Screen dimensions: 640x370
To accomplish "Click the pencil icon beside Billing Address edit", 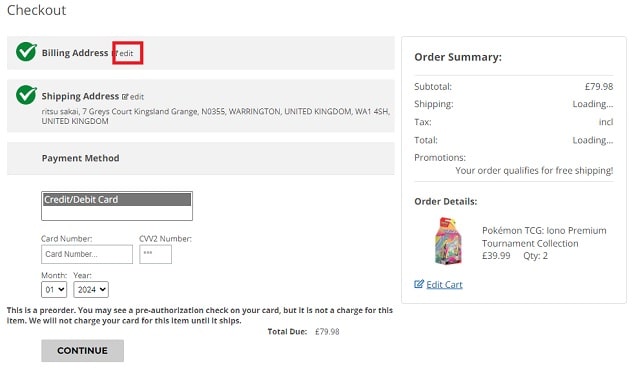I will [116, 53].
